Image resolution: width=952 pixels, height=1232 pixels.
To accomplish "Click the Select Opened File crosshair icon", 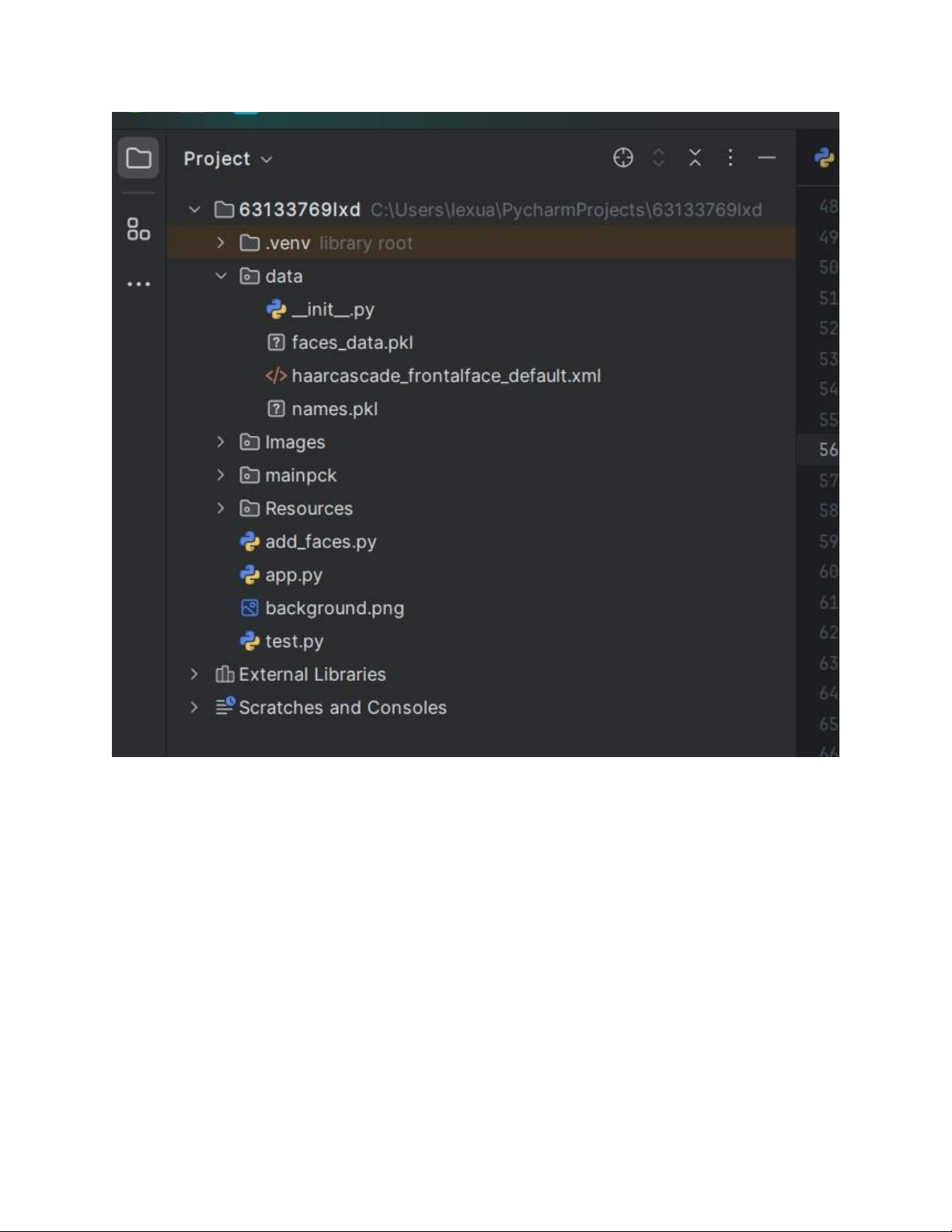I will 623,158.
